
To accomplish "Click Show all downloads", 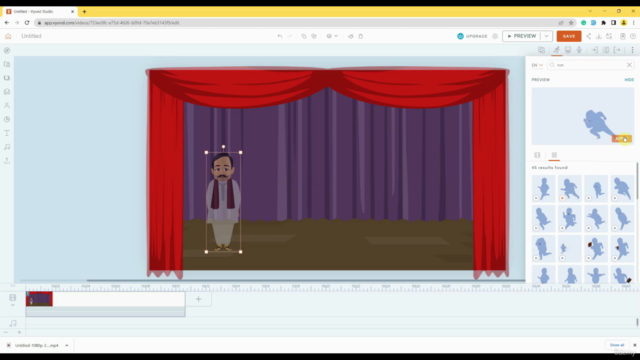I will pos(617,345).
